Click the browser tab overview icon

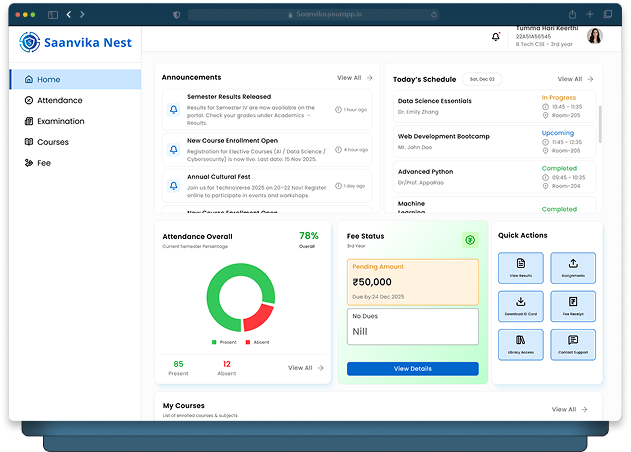point(608,14)
